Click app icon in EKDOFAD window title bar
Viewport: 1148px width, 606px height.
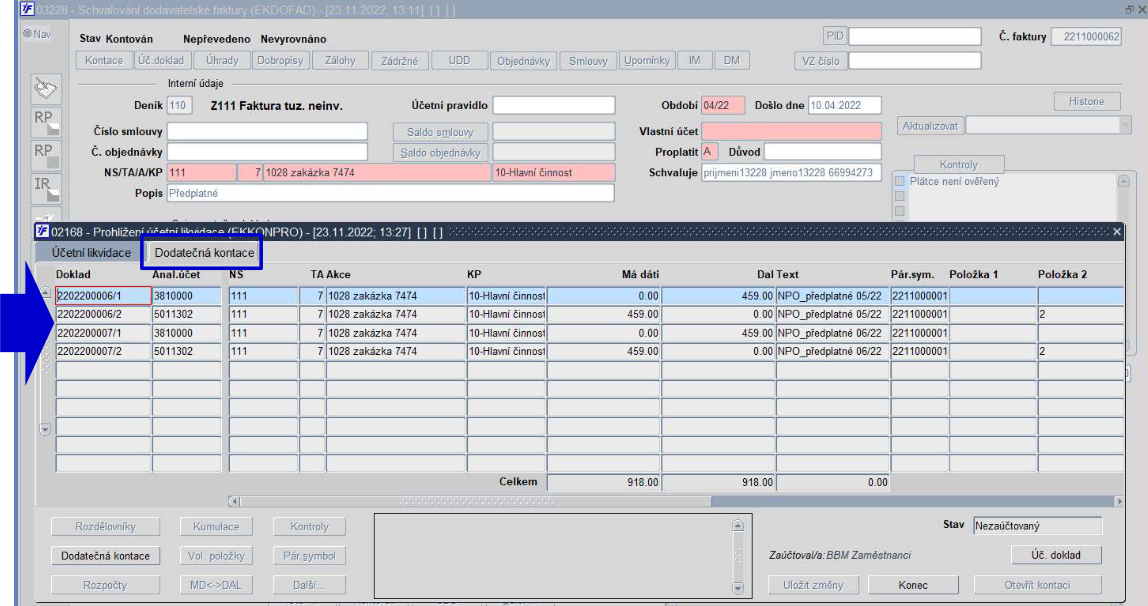(27, 10)
